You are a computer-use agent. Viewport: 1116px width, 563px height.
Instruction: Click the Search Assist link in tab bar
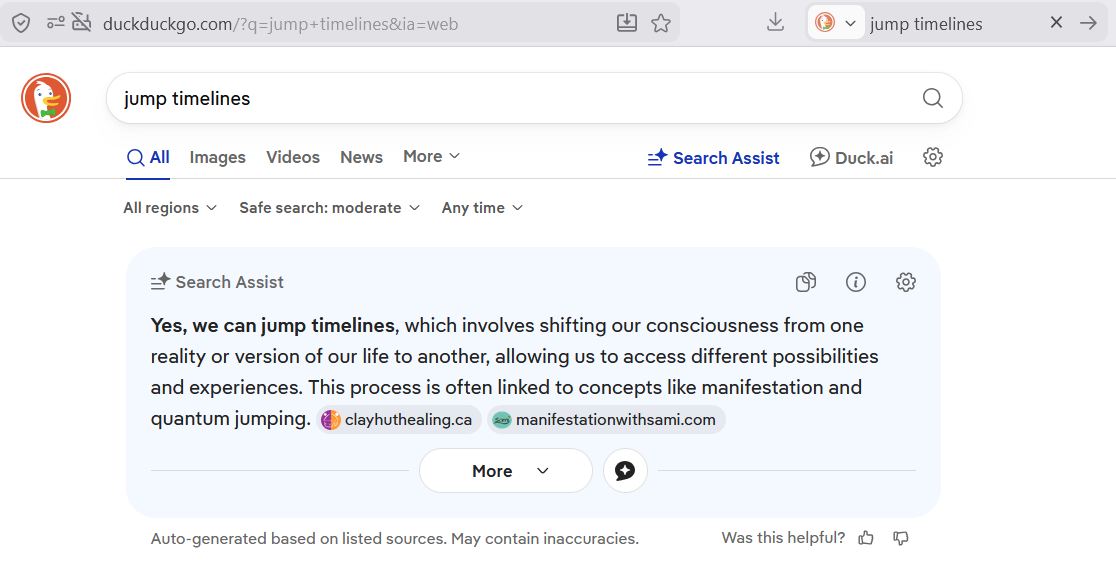tap(713, 158)
